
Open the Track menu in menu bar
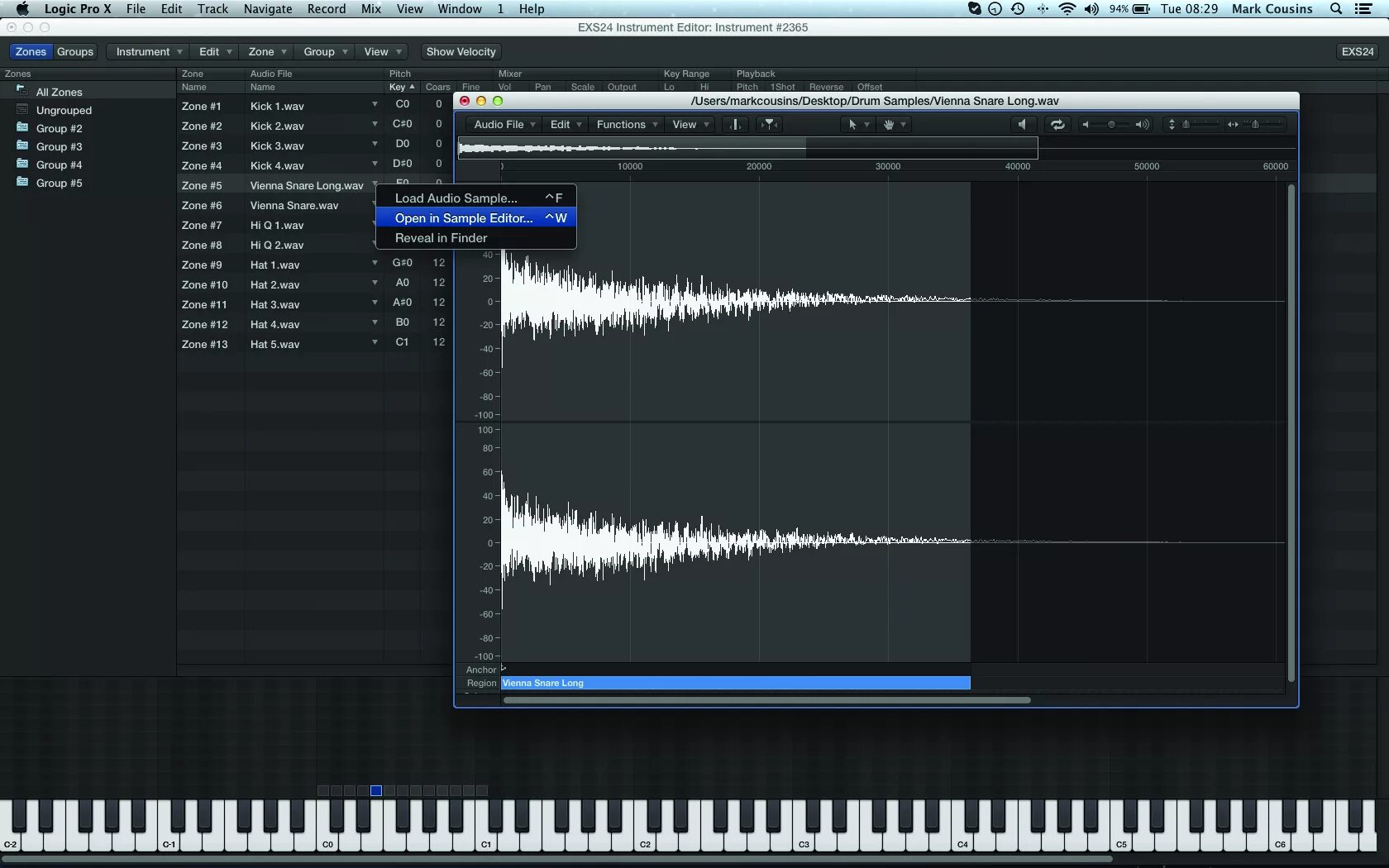pyautogui.click(x=212, y=9)
